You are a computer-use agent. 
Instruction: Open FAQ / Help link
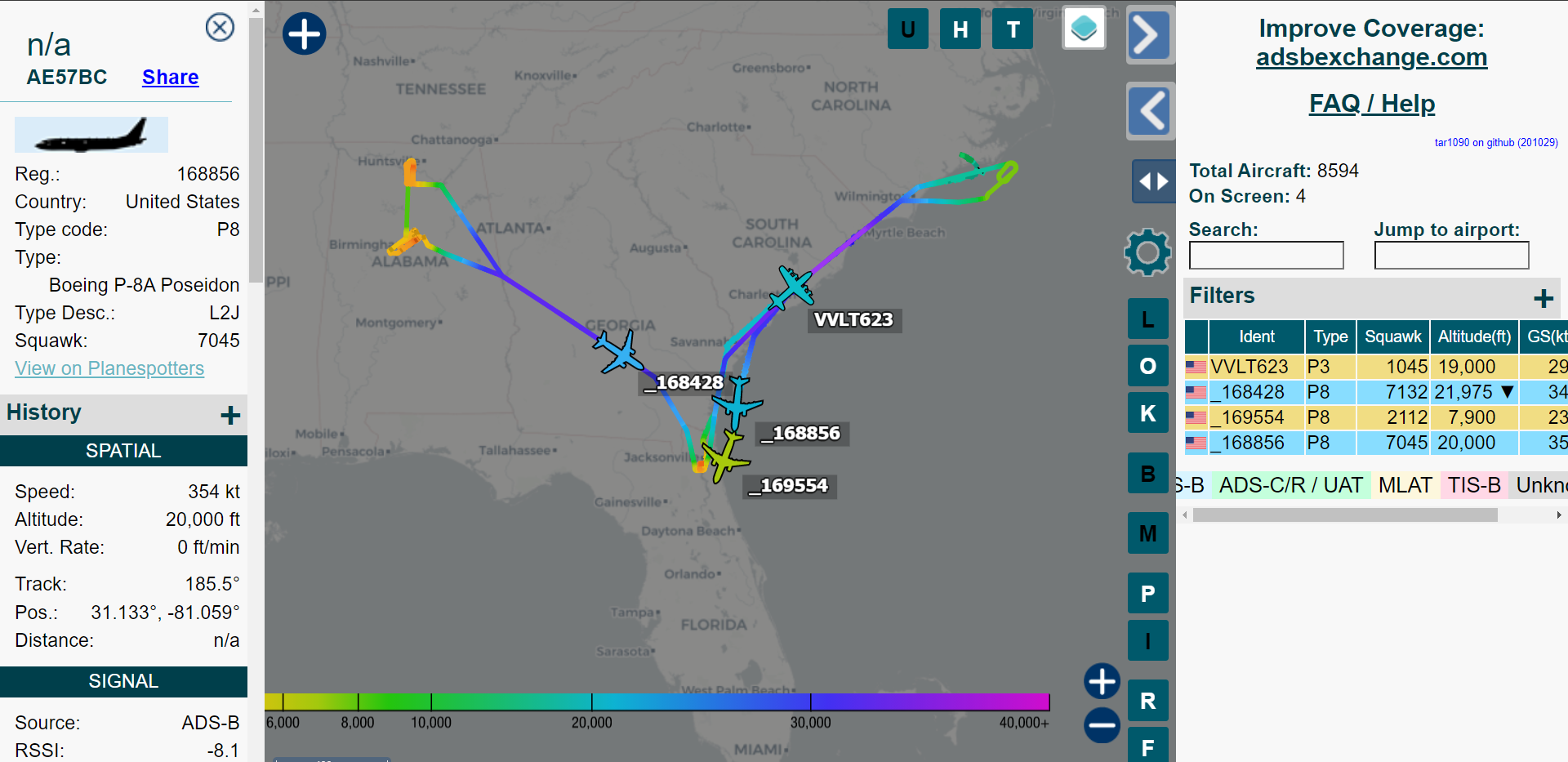coord(1371,104)
